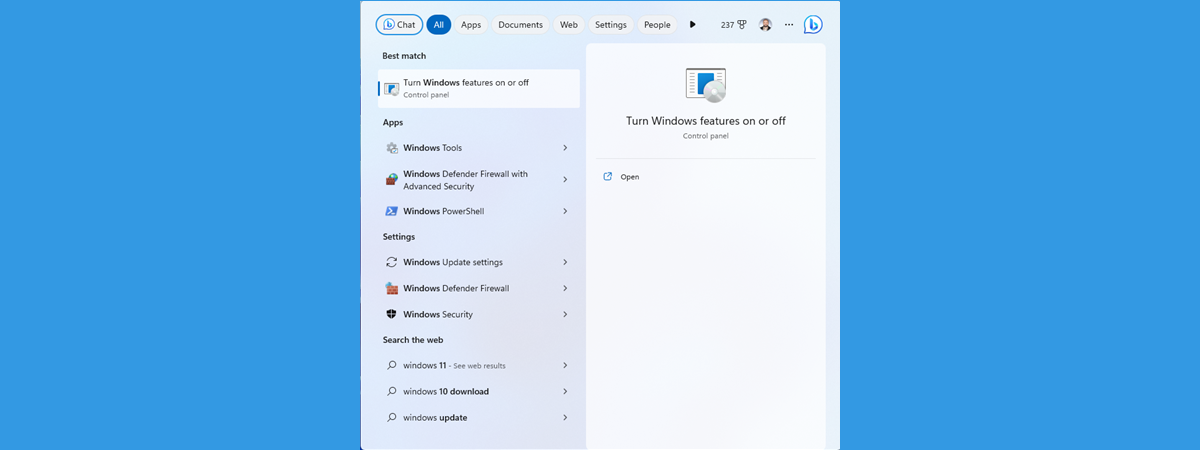The height and width of the screenshot is (450, 1200).
Task: Open the Windows Defender Firewall setting
Action: point(479,288)
